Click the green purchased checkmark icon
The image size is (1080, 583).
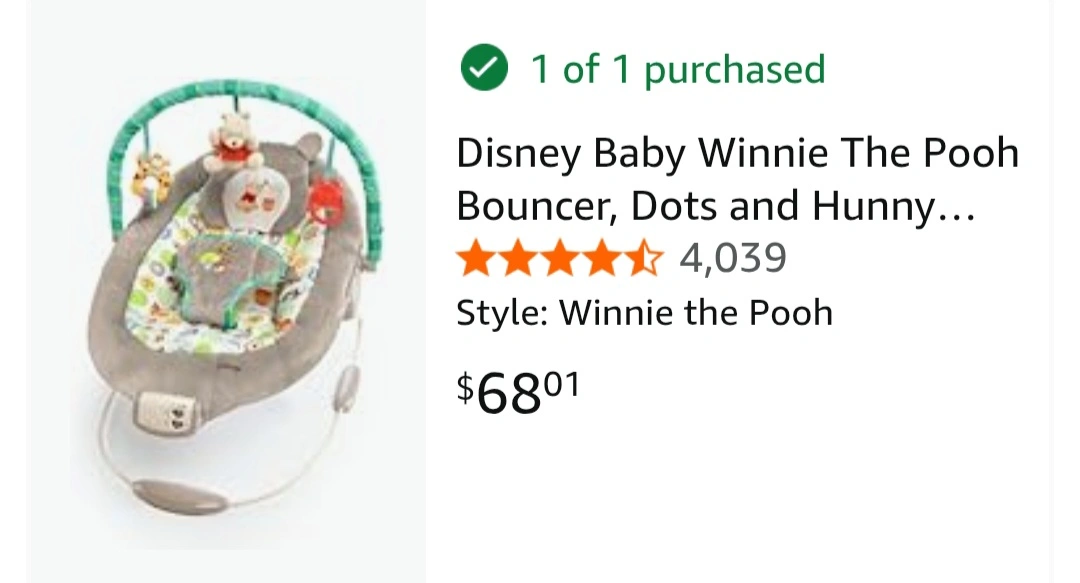484,70
